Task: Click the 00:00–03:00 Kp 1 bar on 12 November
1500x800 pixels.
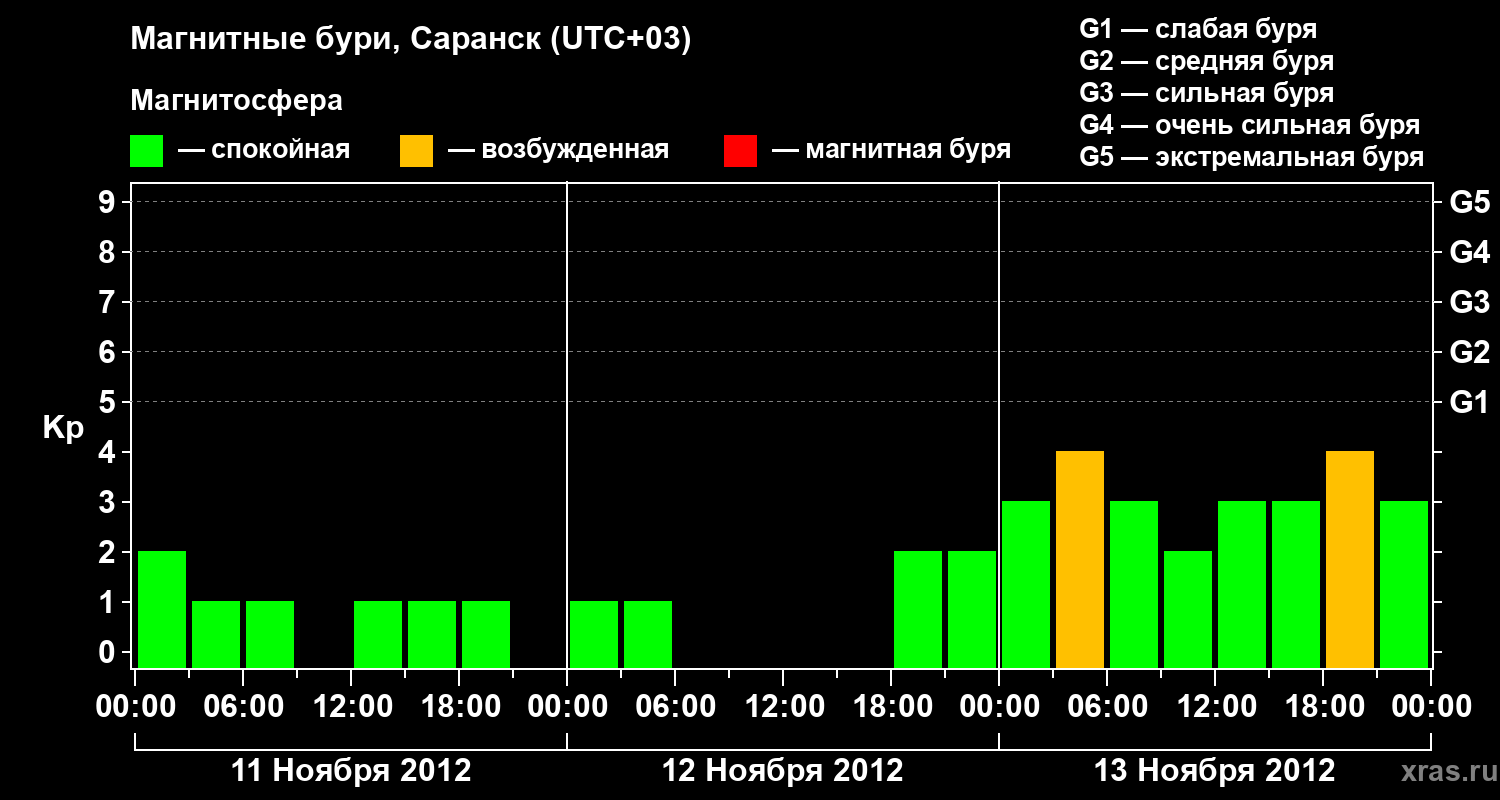Action: (594, 634)
